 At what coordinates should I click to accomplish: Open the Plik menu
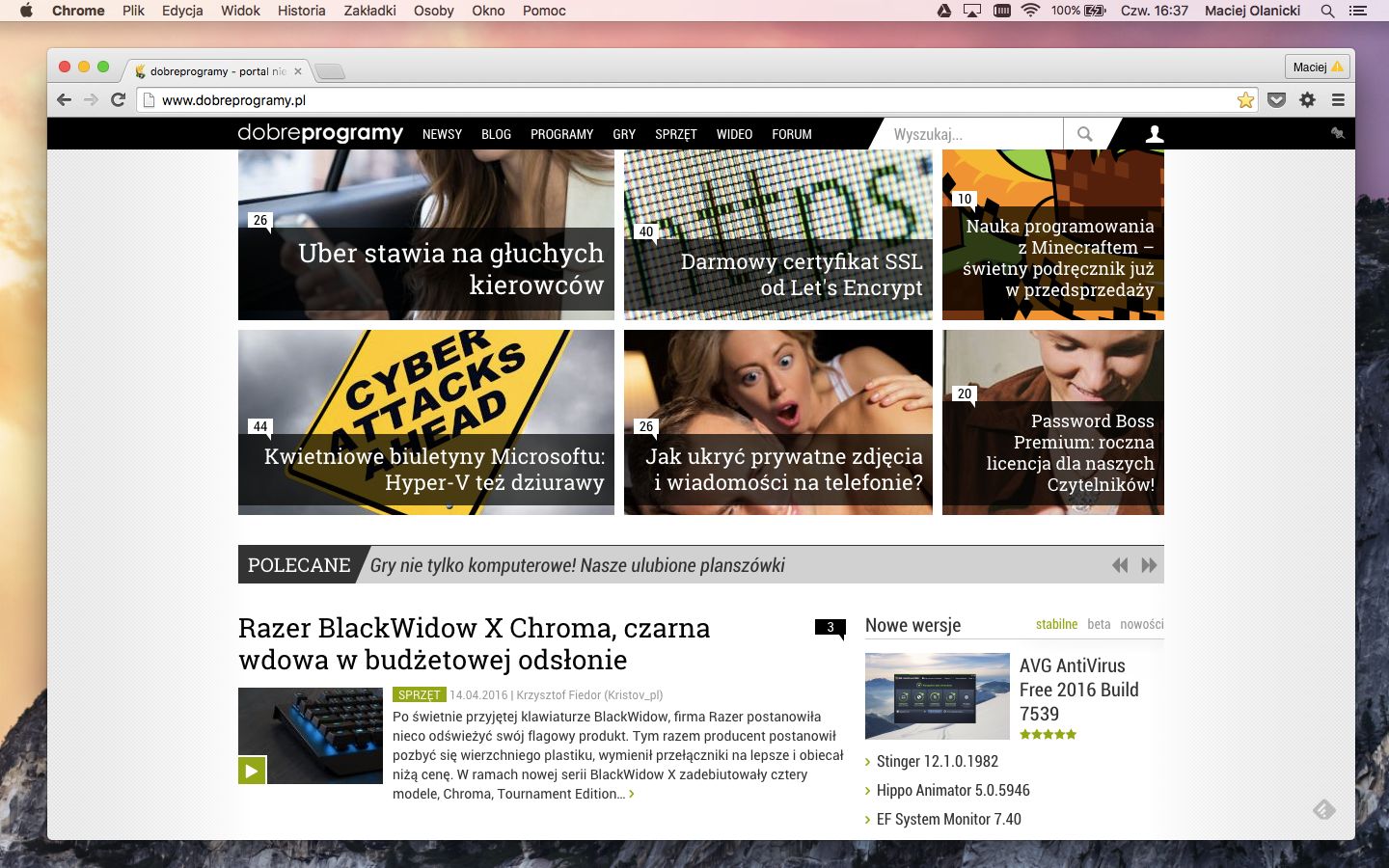[133, 11]
